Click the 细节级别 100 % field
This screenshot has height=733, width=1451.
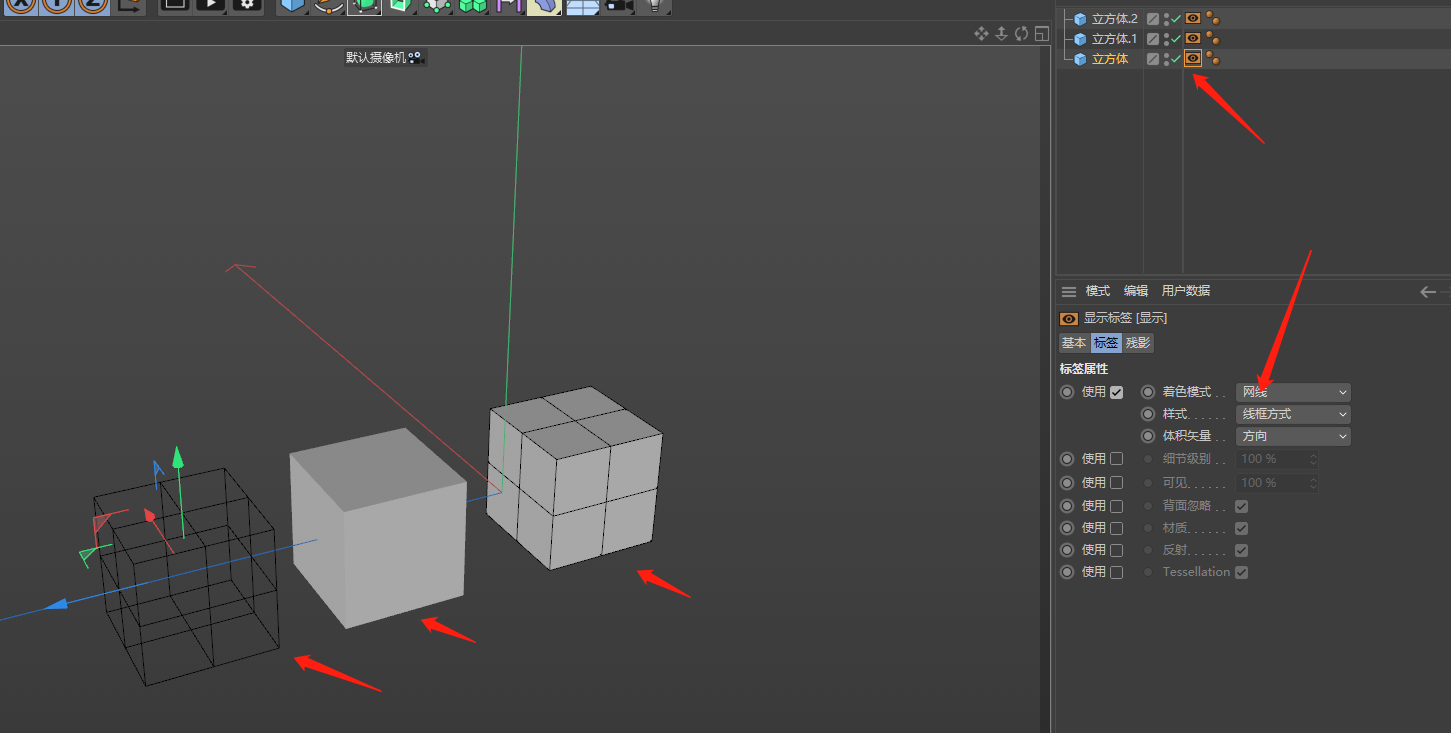coord(1278,459)
